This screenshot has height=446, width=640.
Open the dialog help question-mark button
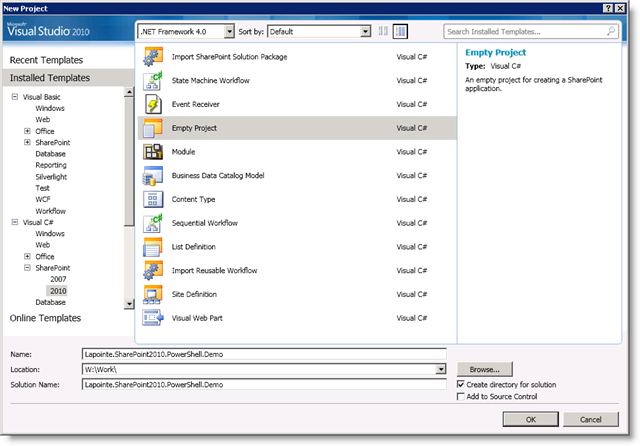[x=608, y=8]
